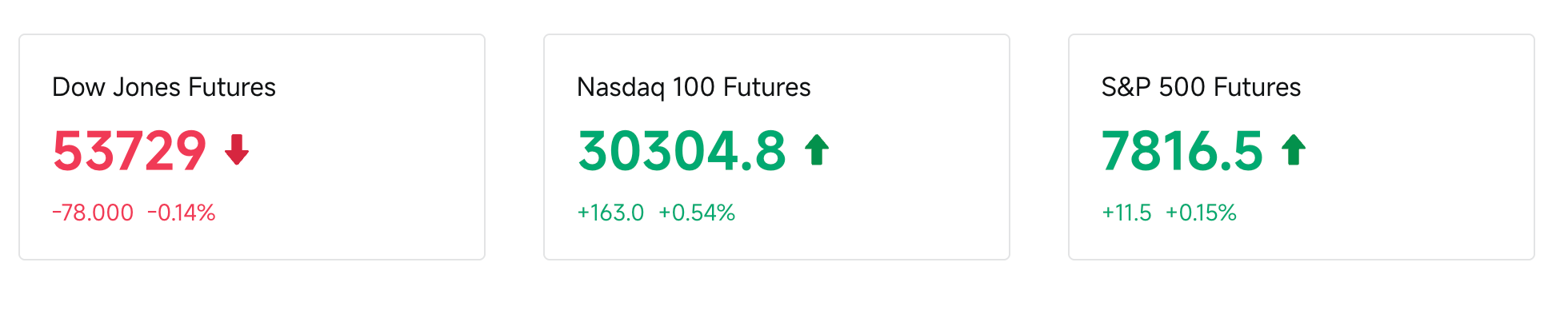
Task: Click the Dow Jones price 53729
Action: click(130, 150)
